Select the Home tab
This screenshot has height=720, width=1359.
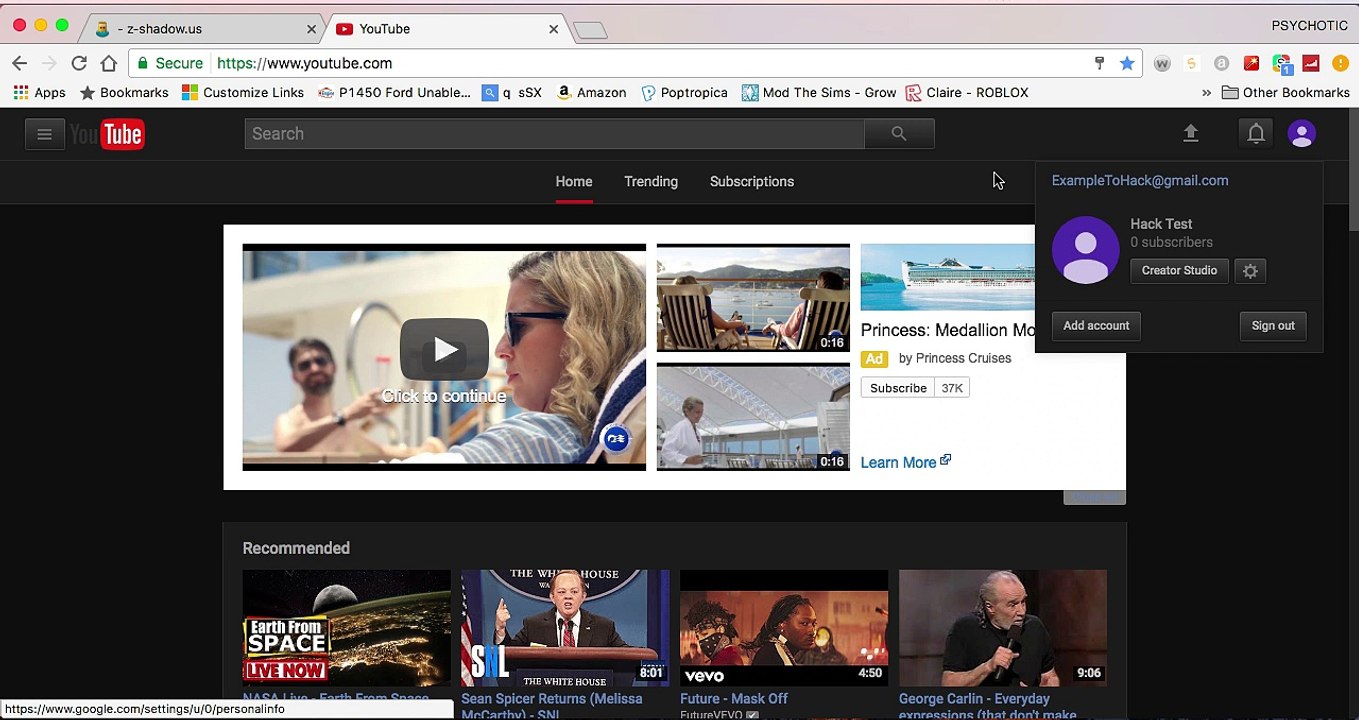pyautogui.click(x=574, y=181)
